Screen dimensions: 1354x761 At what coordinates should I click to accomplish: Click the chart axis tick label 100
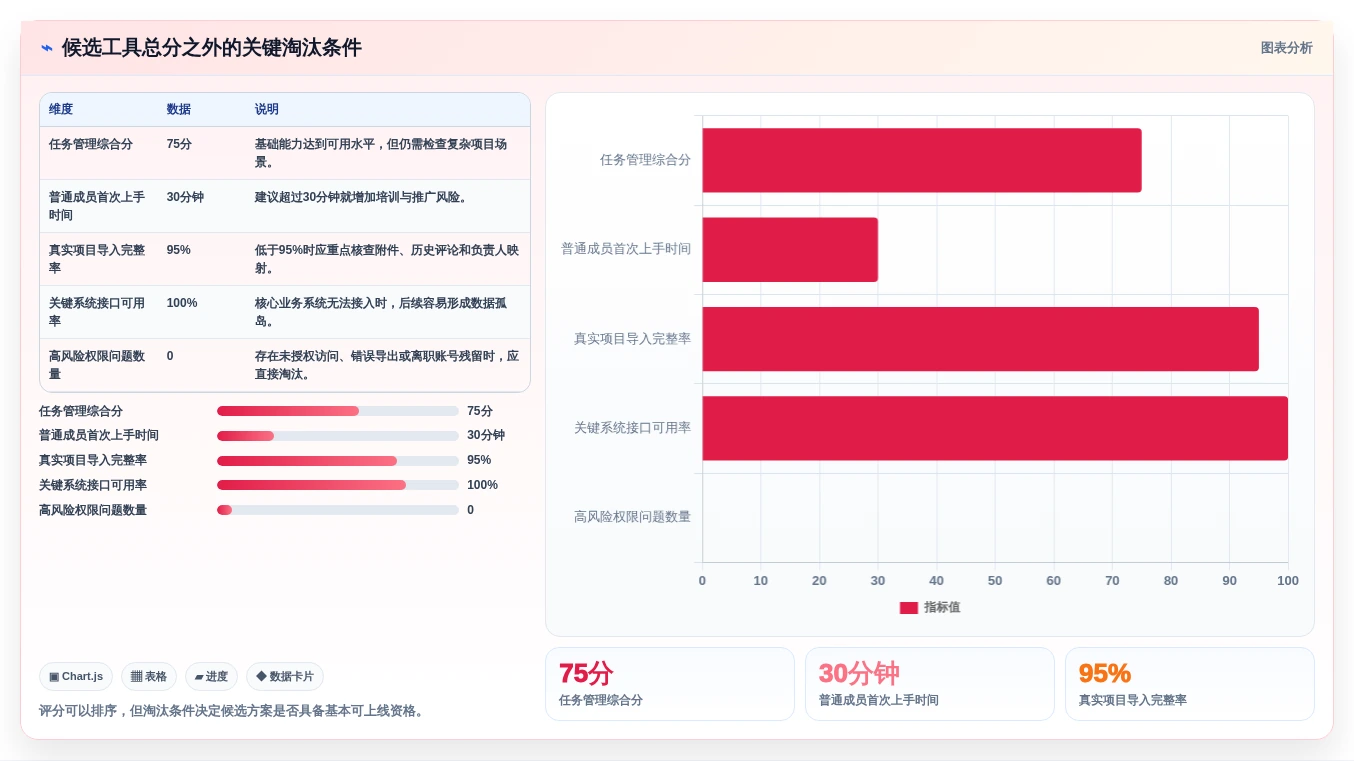(x=1288, y=581)
